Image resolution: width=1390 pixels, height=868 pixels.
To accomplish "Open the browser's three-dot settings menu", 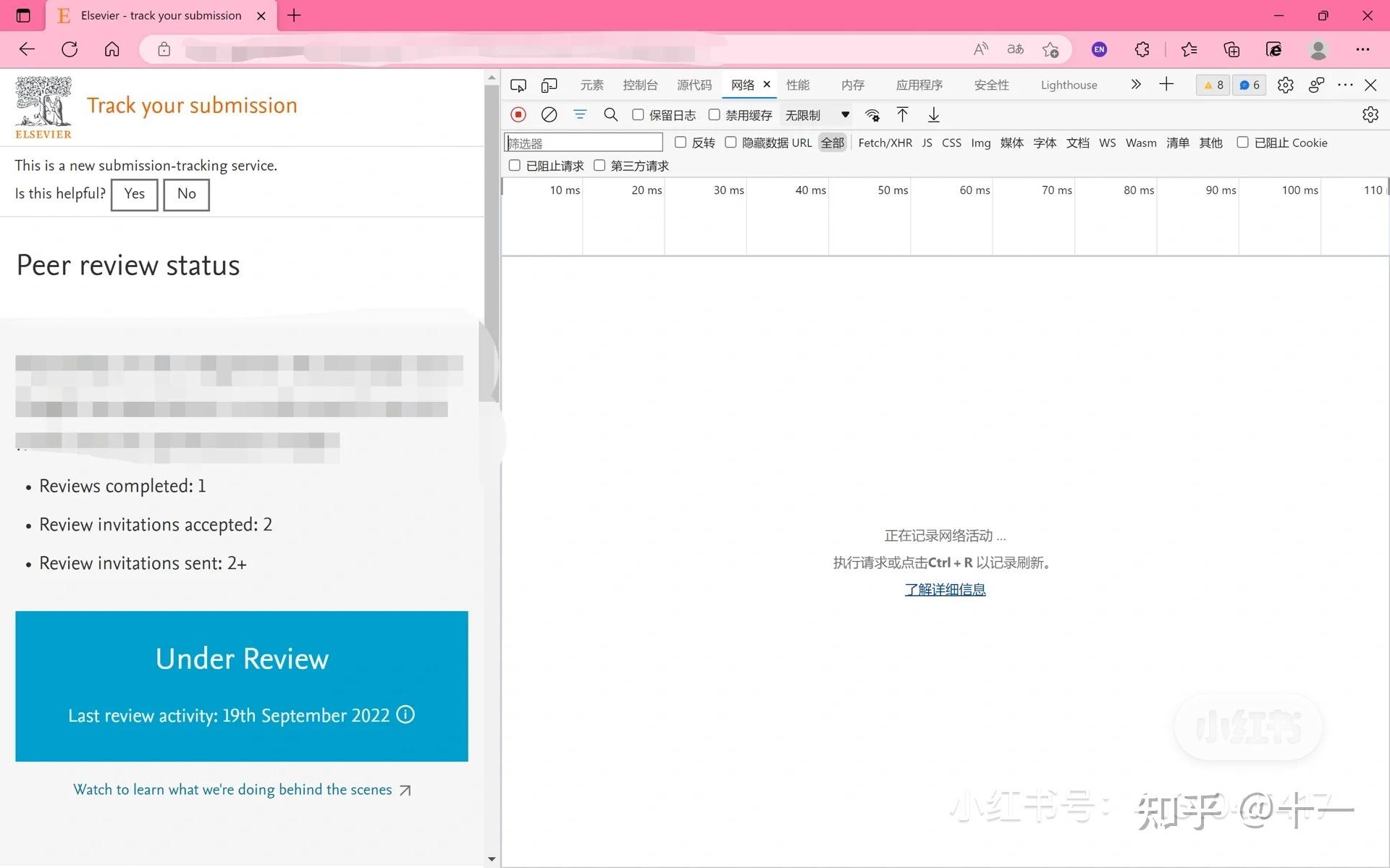I will click(x=1362, y=49).
